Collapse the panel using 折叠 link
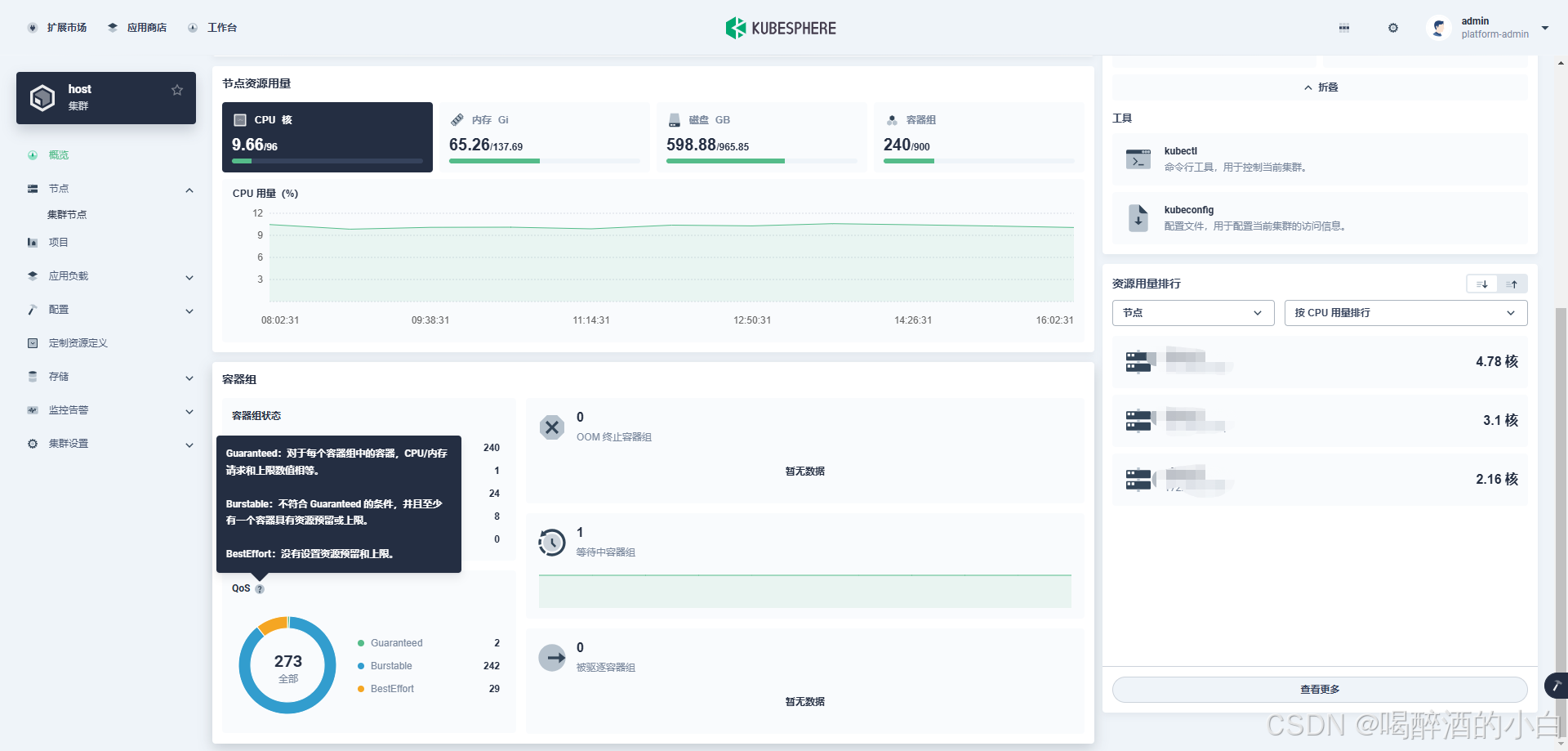1568x751 pixels. [1321, 87]
